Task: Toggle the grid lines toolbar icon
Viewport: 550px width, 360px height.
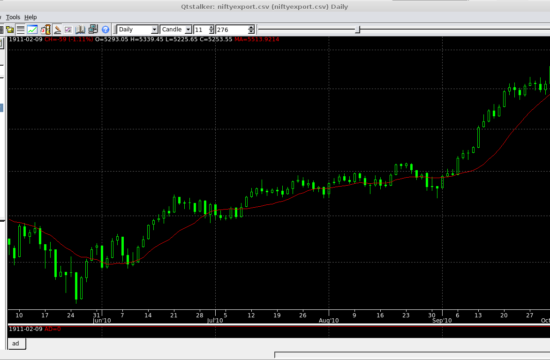Action: pos(21,30)
